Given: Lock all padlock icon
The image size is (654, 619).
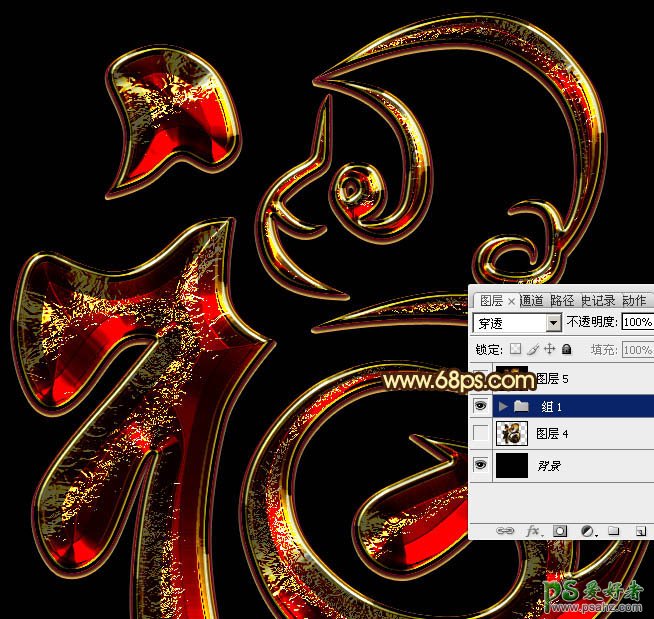Looking at the screenshot, I should [x=566, y=350].
